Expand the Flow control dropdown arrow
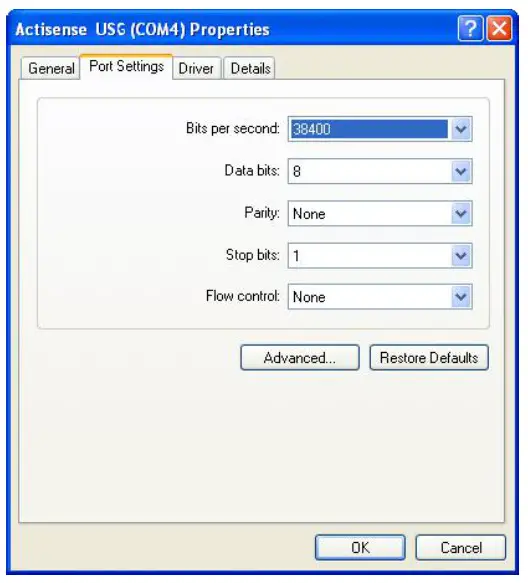528x583 pixels. pyautogui.click(x=461, y=297)
